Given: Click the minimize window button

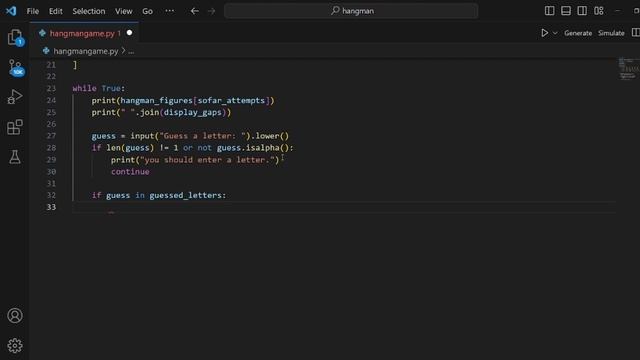Looking at the screenshot, I should coord(618,11).
